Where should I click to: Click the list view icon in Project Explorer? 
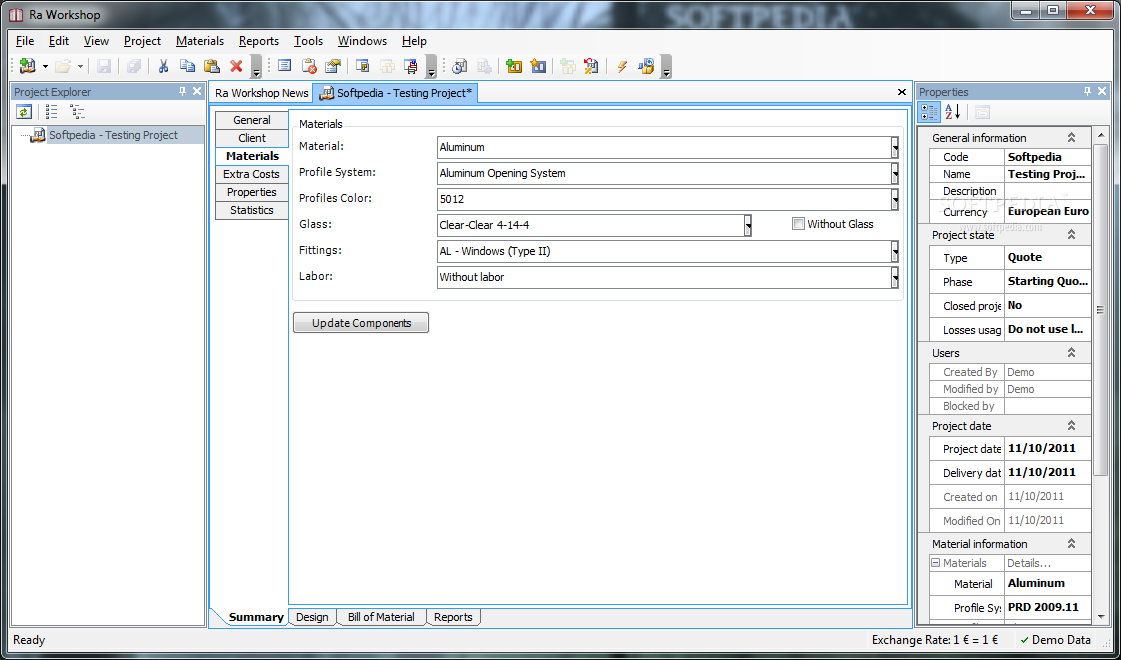pyautogui.click(x=51, y=112)
